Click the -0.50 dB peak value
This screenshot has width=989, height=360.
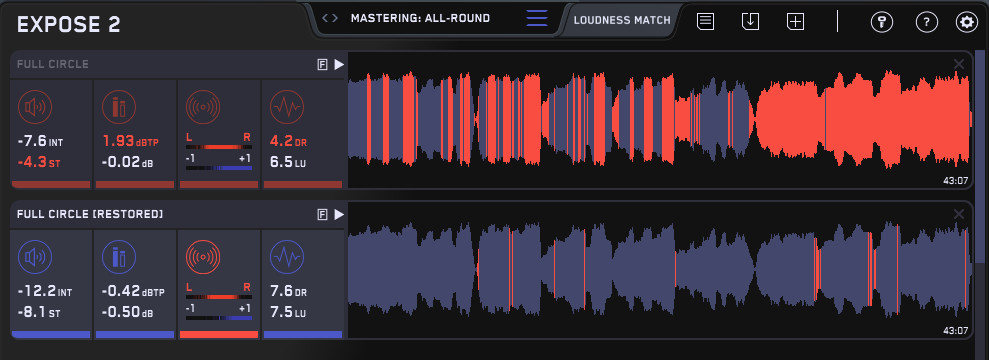(x=127, y=313)
